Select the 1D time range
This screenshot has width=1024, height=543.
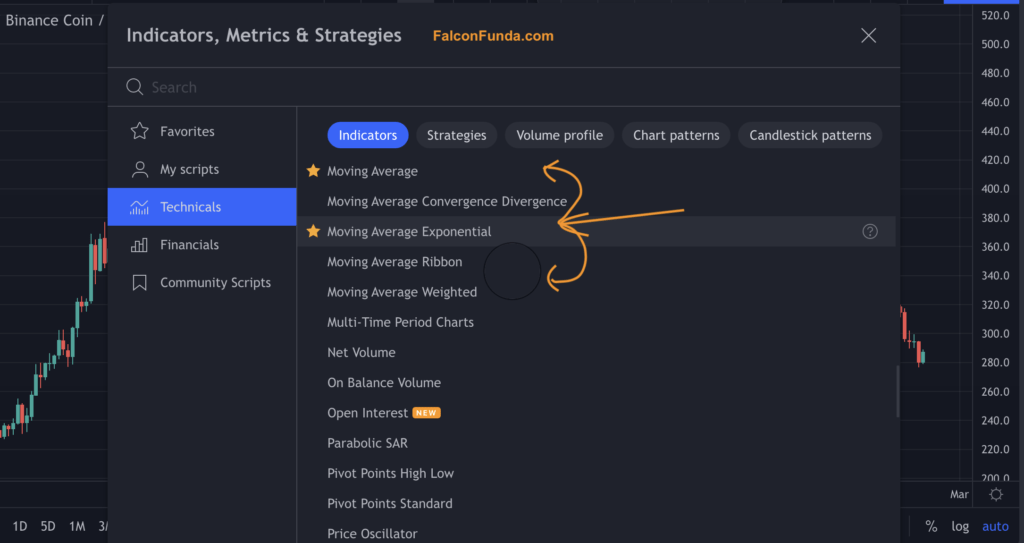(x=20, y=526)
